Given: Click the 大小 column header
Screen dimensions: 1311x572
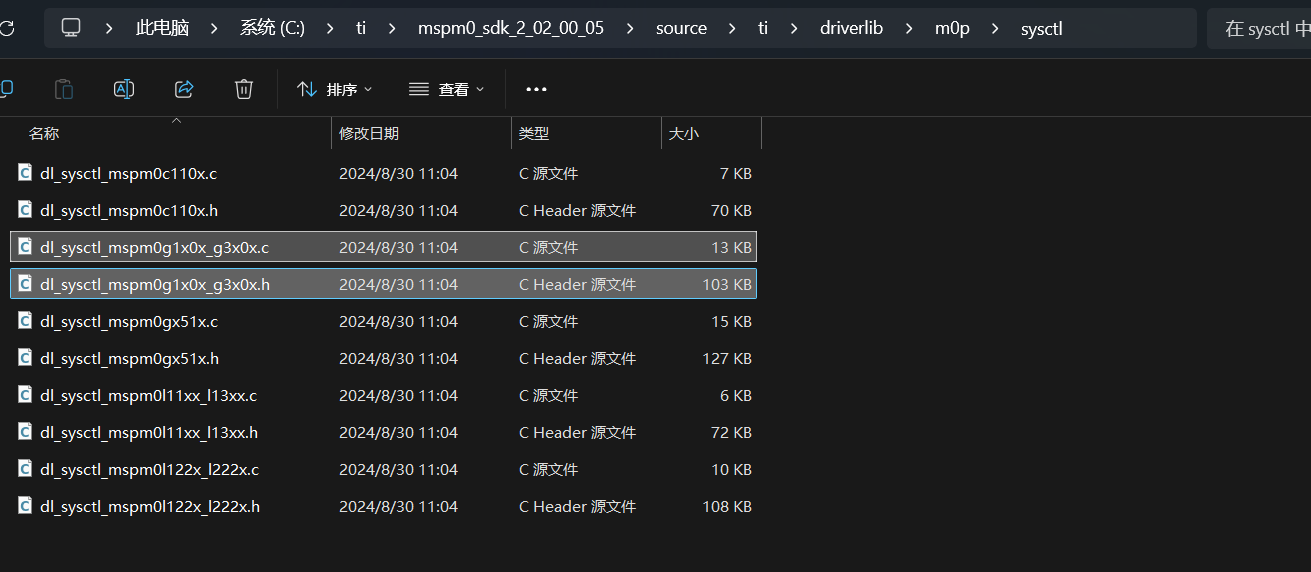Looking at the screenshot, I should point(684,133).
